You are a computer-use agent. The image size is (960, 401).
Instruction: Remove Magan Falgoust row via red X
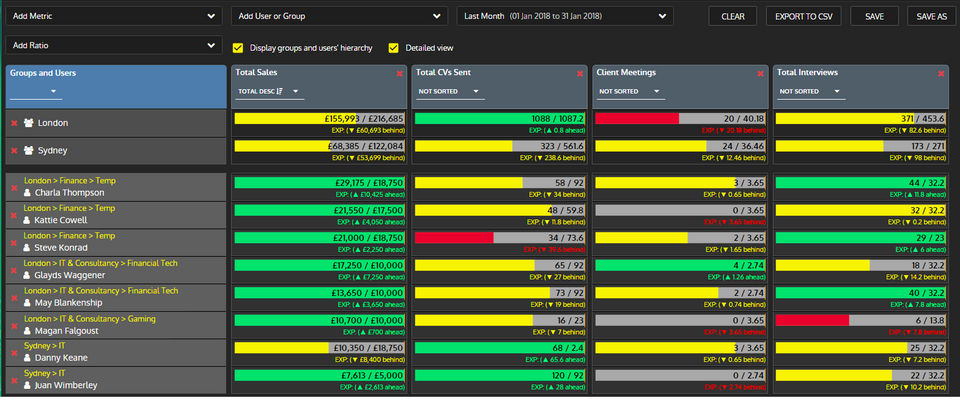(x=14, y=325)
